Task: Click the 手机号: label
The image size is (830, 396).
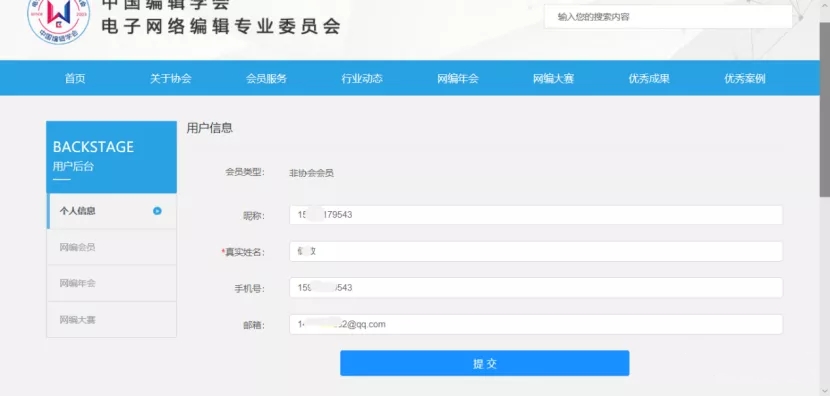Action: point(250,289)
